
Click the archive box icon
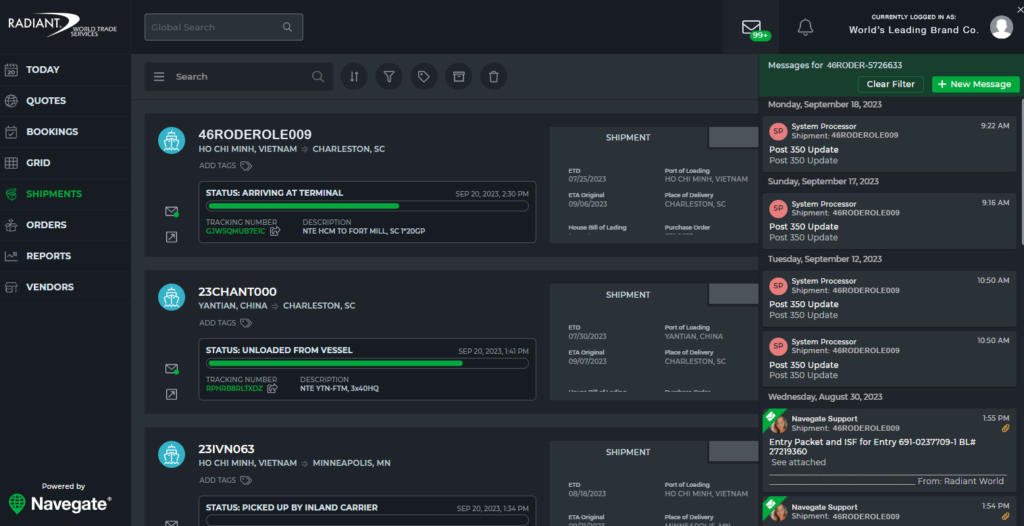tap(459, 76)
